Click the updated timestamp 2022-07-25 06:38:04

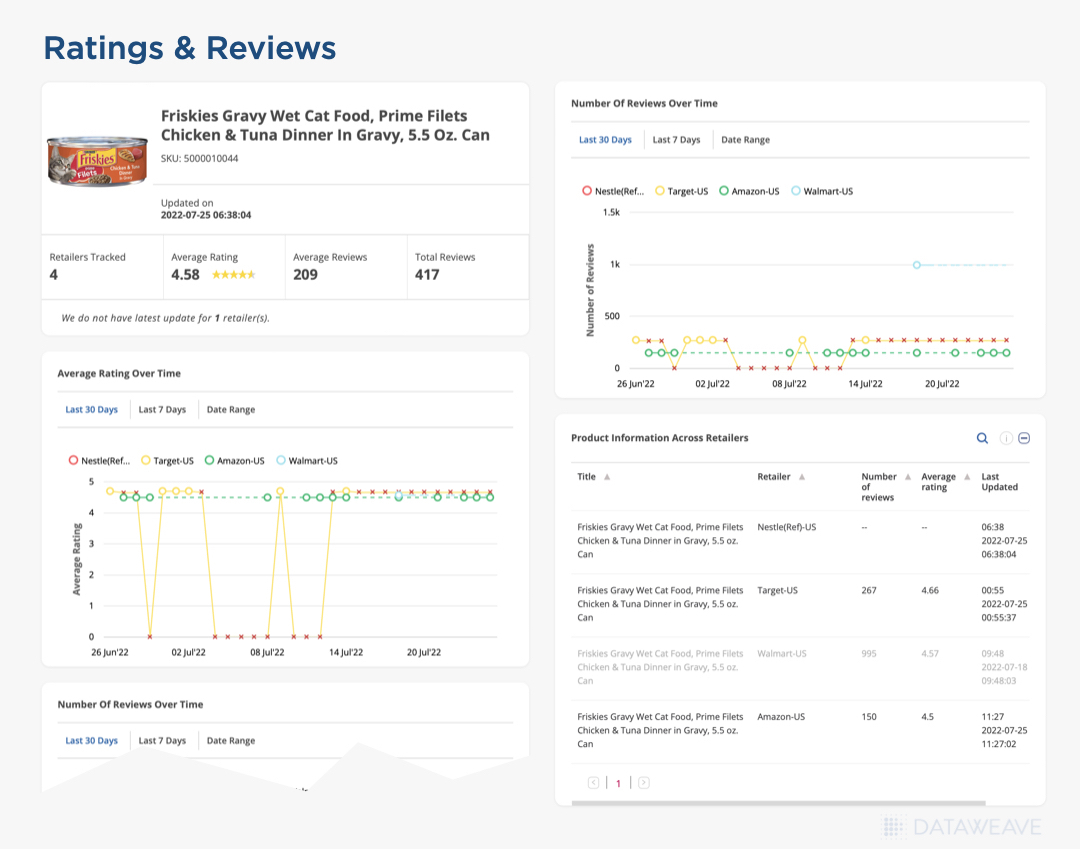(206, 215)
